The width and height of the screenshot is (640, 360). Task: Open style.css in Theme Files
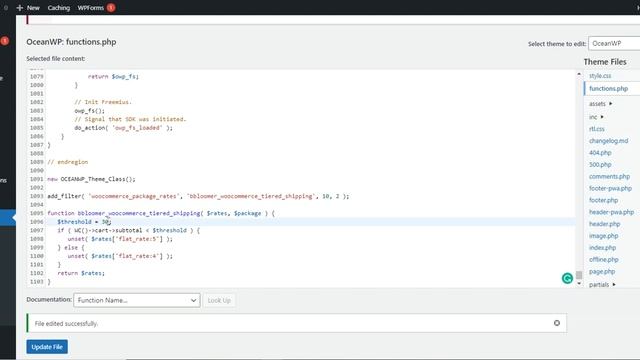600,76
